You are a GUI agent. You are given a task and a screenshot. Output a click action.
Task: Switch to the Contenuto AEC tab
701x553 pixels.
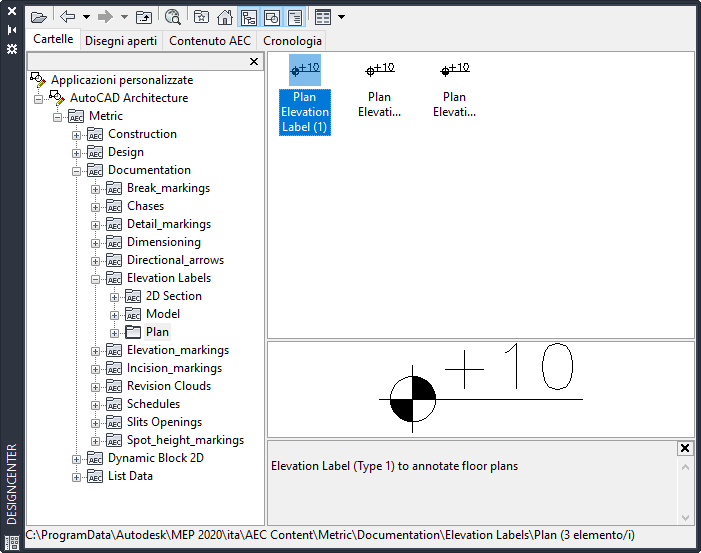point(210,41)
